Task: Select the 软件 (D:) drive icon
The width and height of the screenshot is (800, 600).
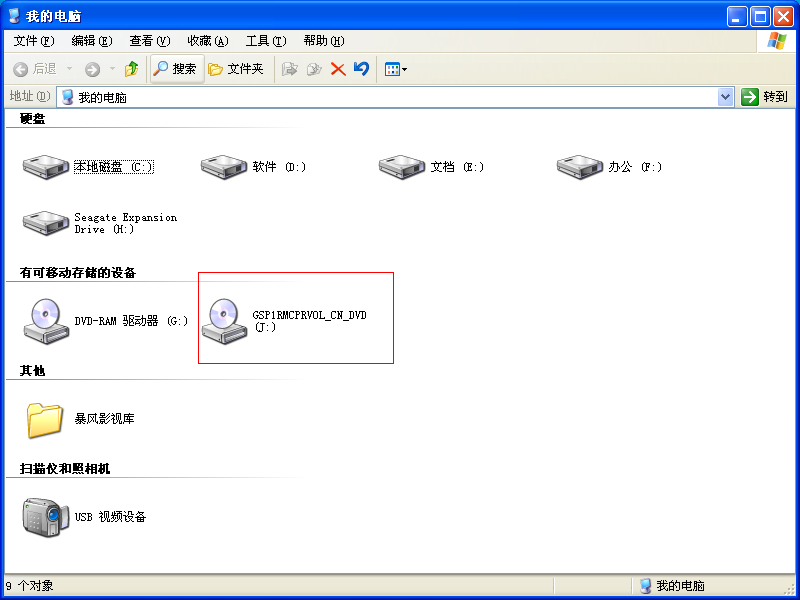Action: (x=223, y=167)
